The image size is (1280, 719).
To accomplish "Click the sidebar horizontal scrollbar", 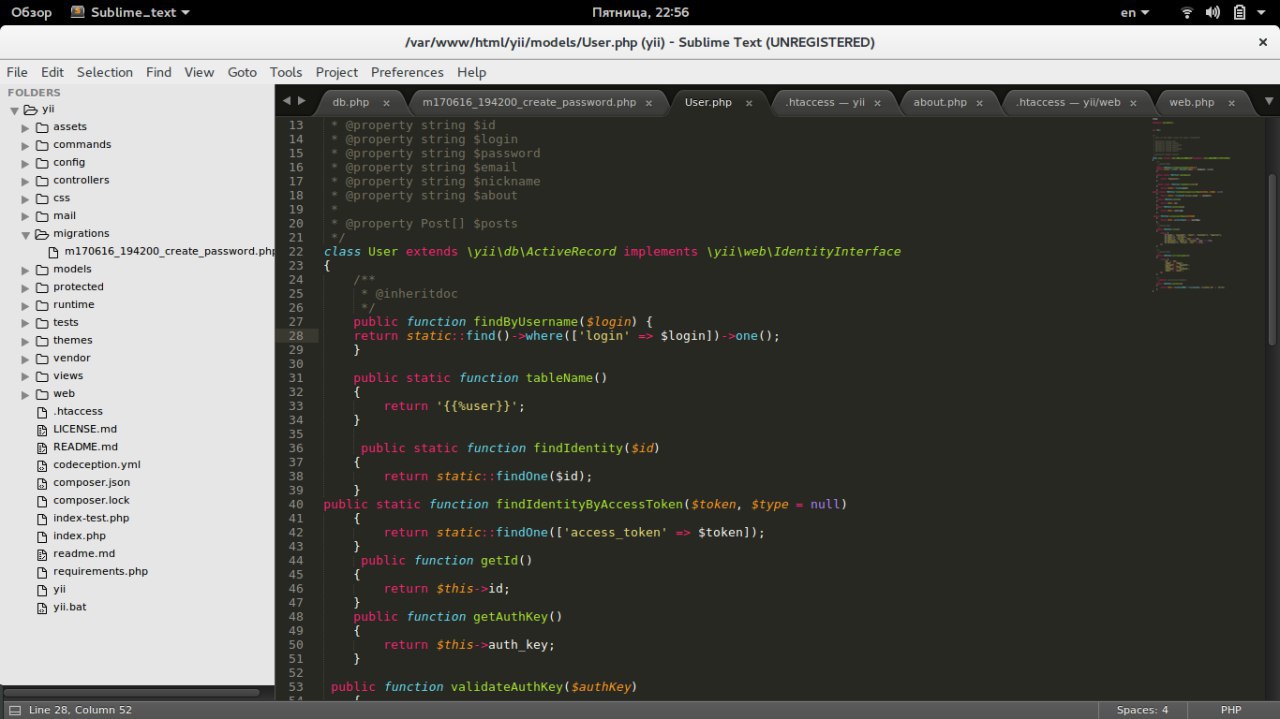I will [x=132, y=692].
